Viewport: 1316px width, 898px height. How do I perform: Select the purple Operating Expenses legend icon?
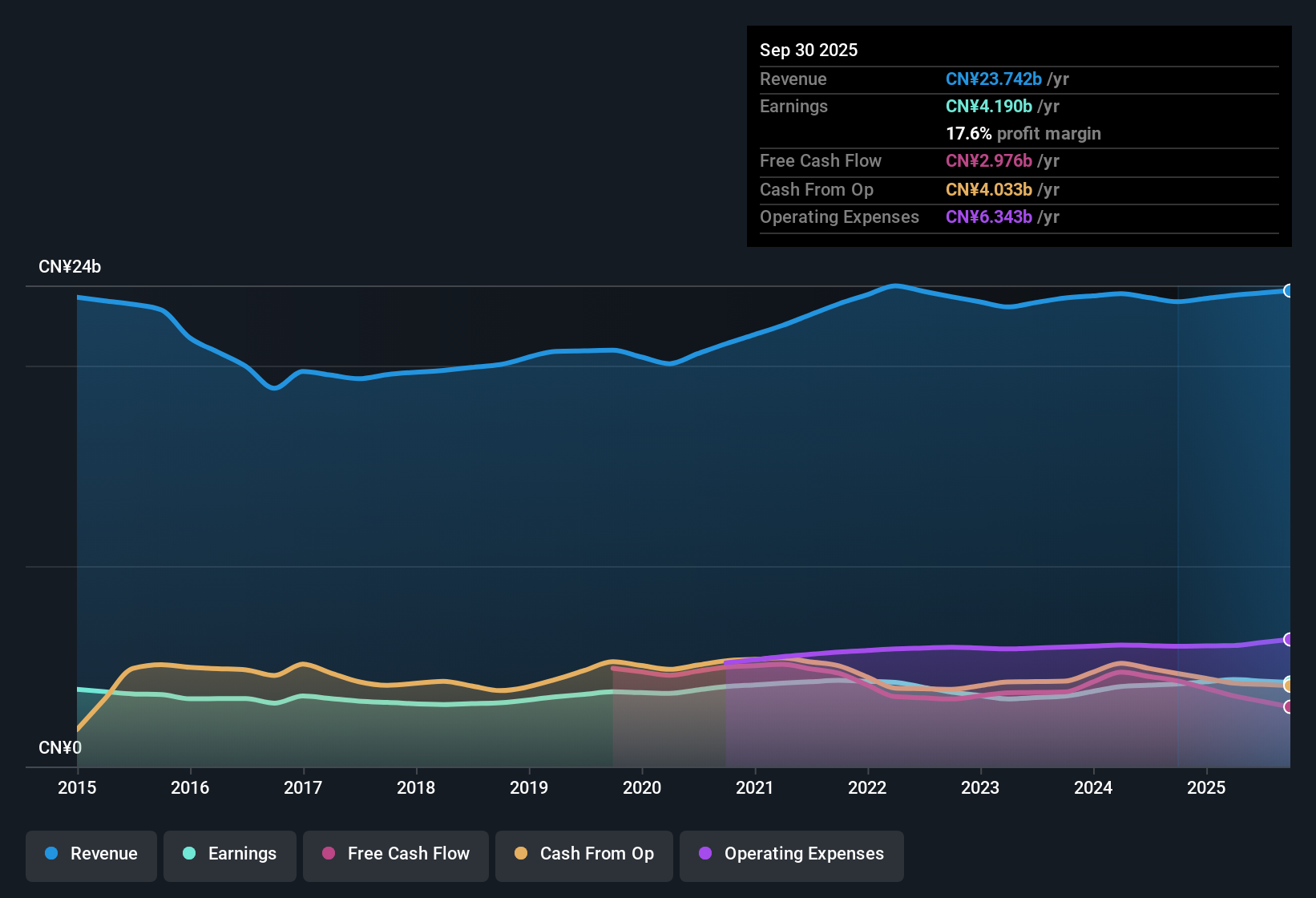click(704, 854)
